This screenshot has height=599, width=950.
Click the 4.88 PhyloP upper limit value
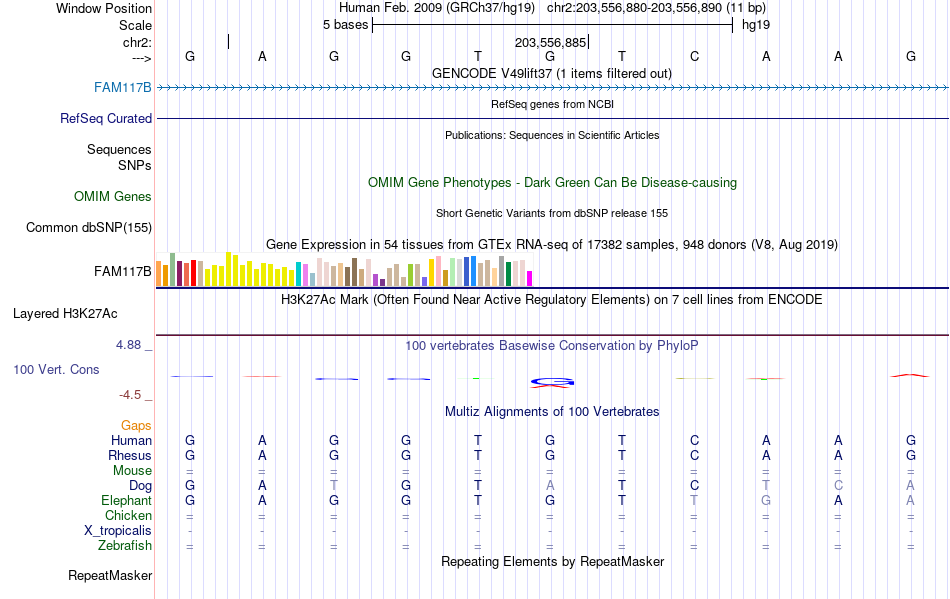(x=128, y=345)
